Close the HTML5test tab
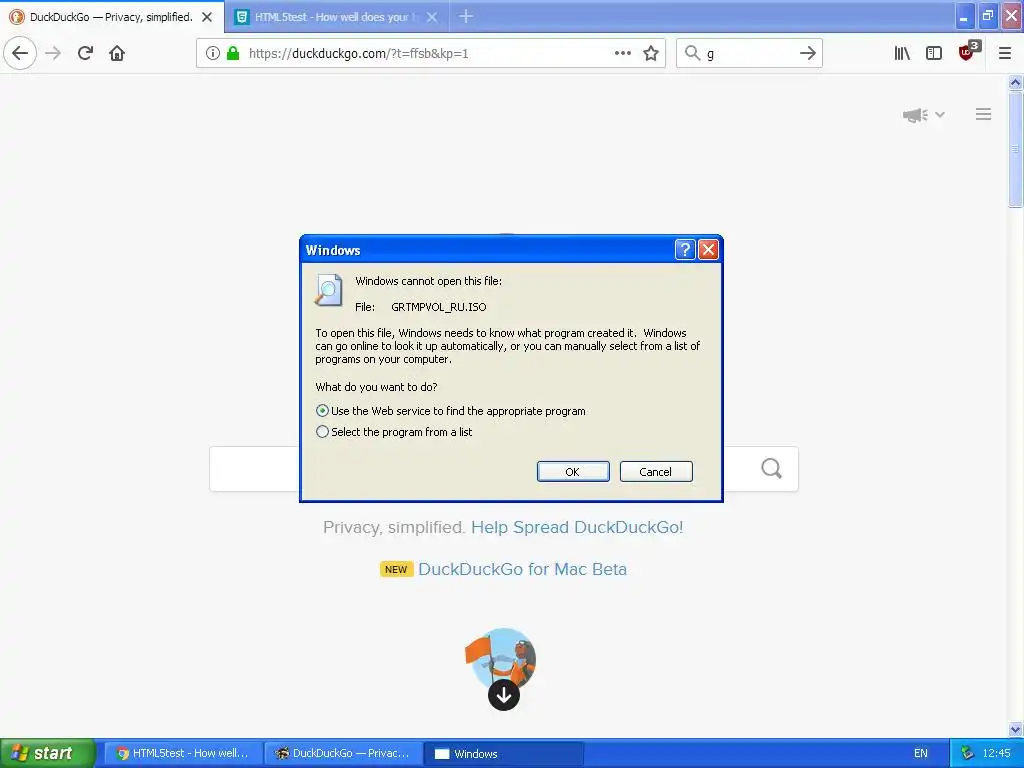Image resolution: width=1024 pixels, height=768 pixels. click(432, 17)
